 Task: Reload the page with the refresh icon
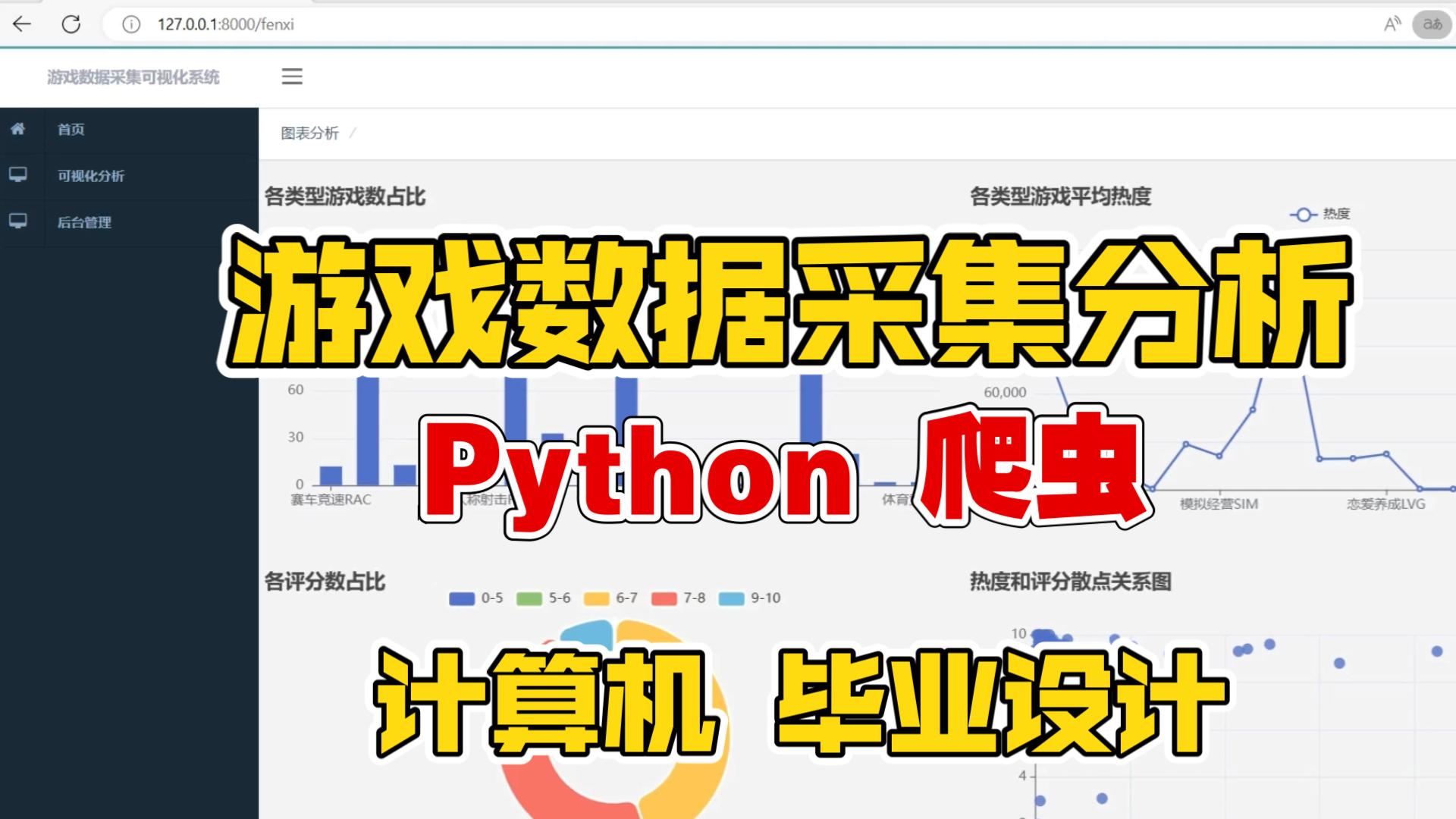pos(72,24)
